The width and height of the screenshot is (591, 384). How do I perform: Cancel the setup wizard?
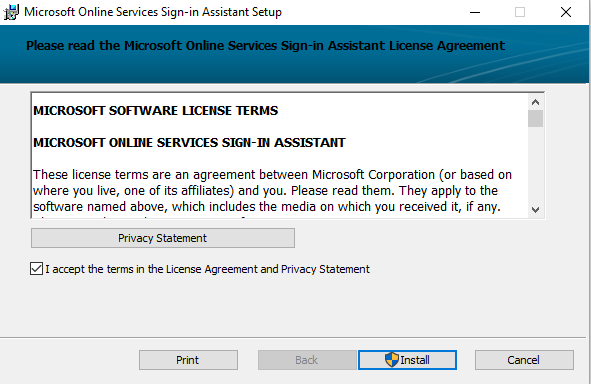(524, 360)
